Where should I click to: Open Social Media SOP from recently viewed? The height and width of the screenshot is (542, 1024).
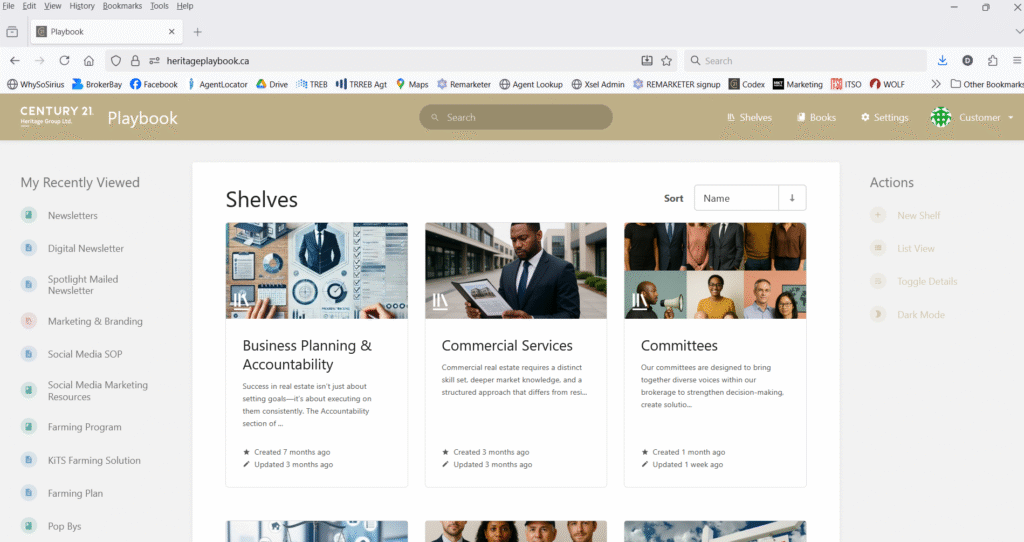tap(85, 354)
